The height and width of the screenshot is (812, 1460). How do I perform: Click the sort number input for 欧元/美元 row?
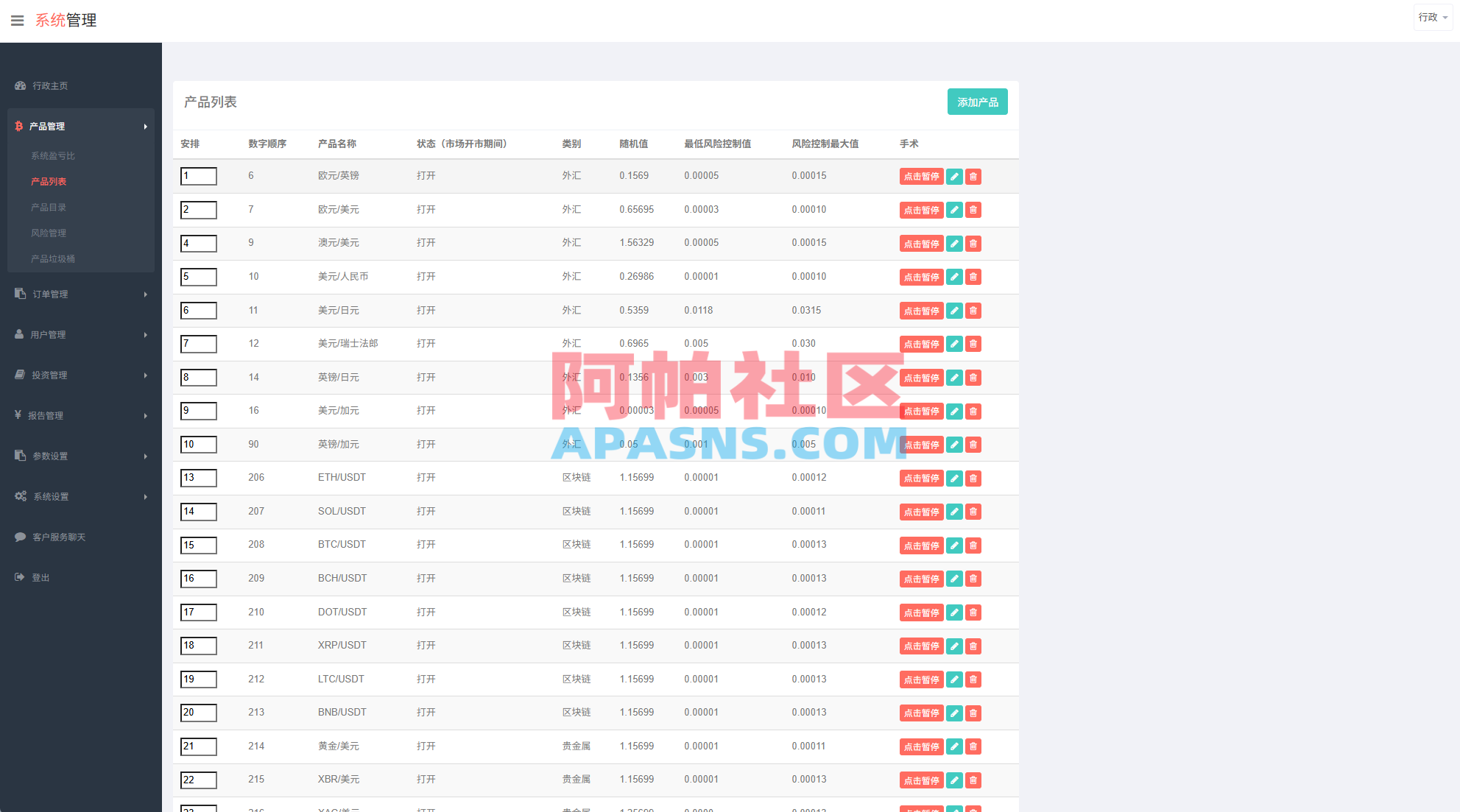198,210
